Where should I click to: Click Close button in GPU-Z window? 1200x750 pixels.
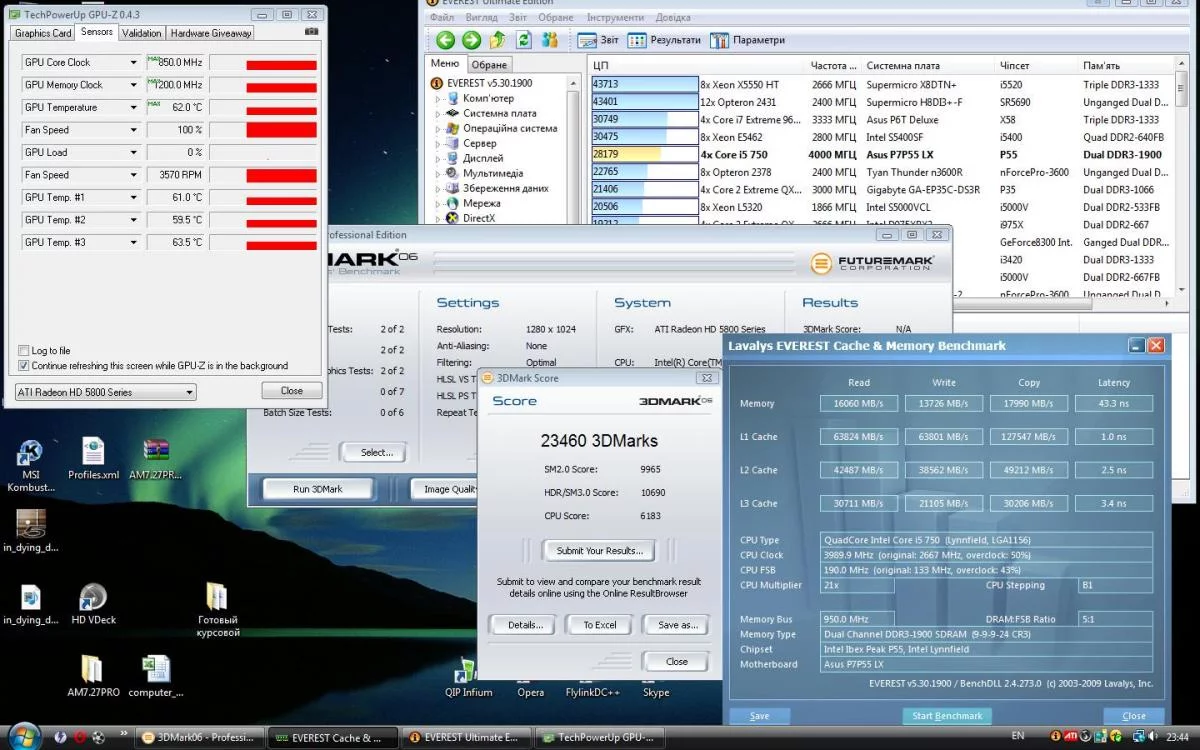tap(292, 391)
